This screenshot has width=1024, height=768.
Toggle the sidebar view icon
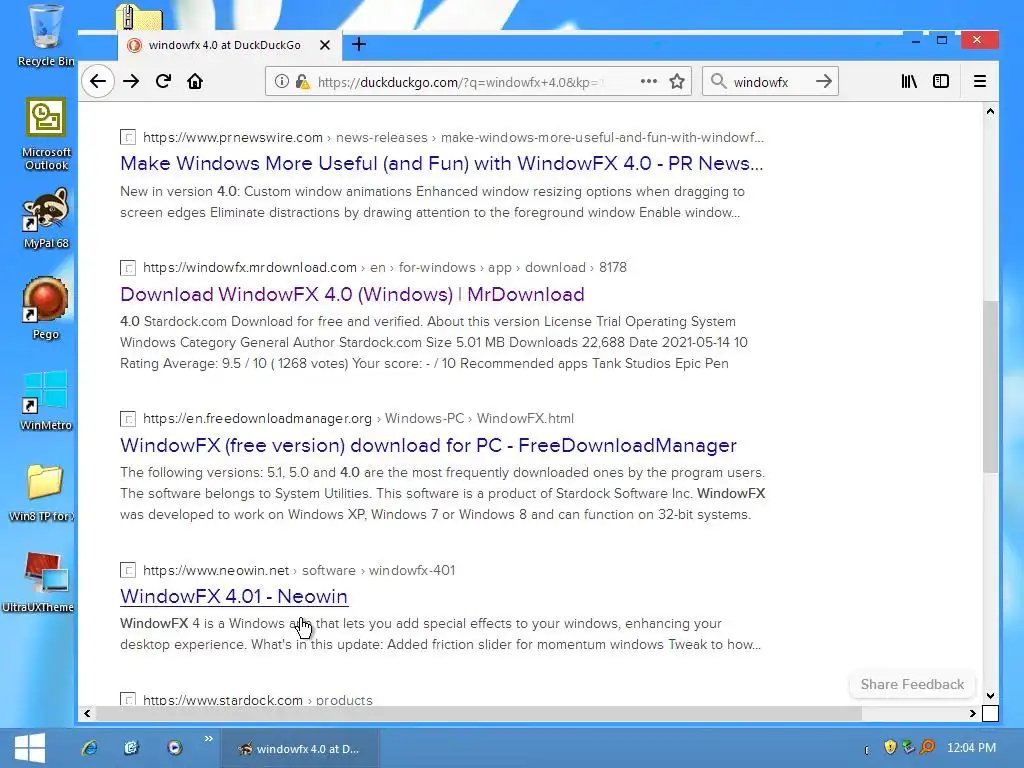941,82
